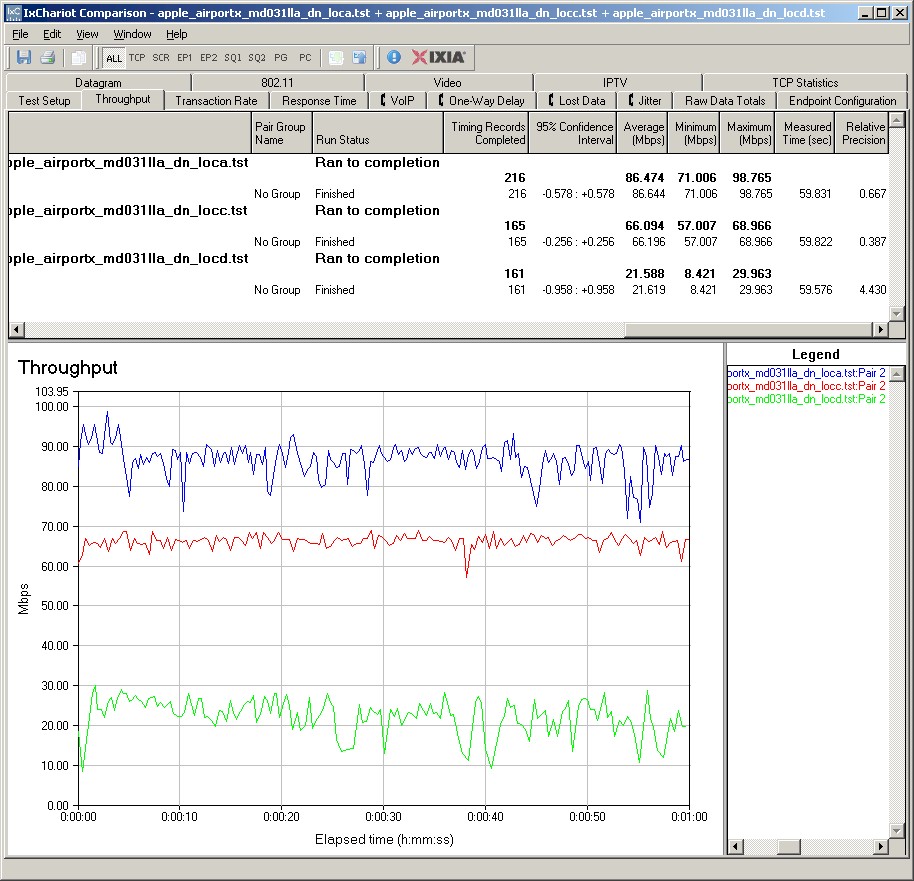Click the Relative Precision column header
The image size is (914, 881).
tap(861, 133)
